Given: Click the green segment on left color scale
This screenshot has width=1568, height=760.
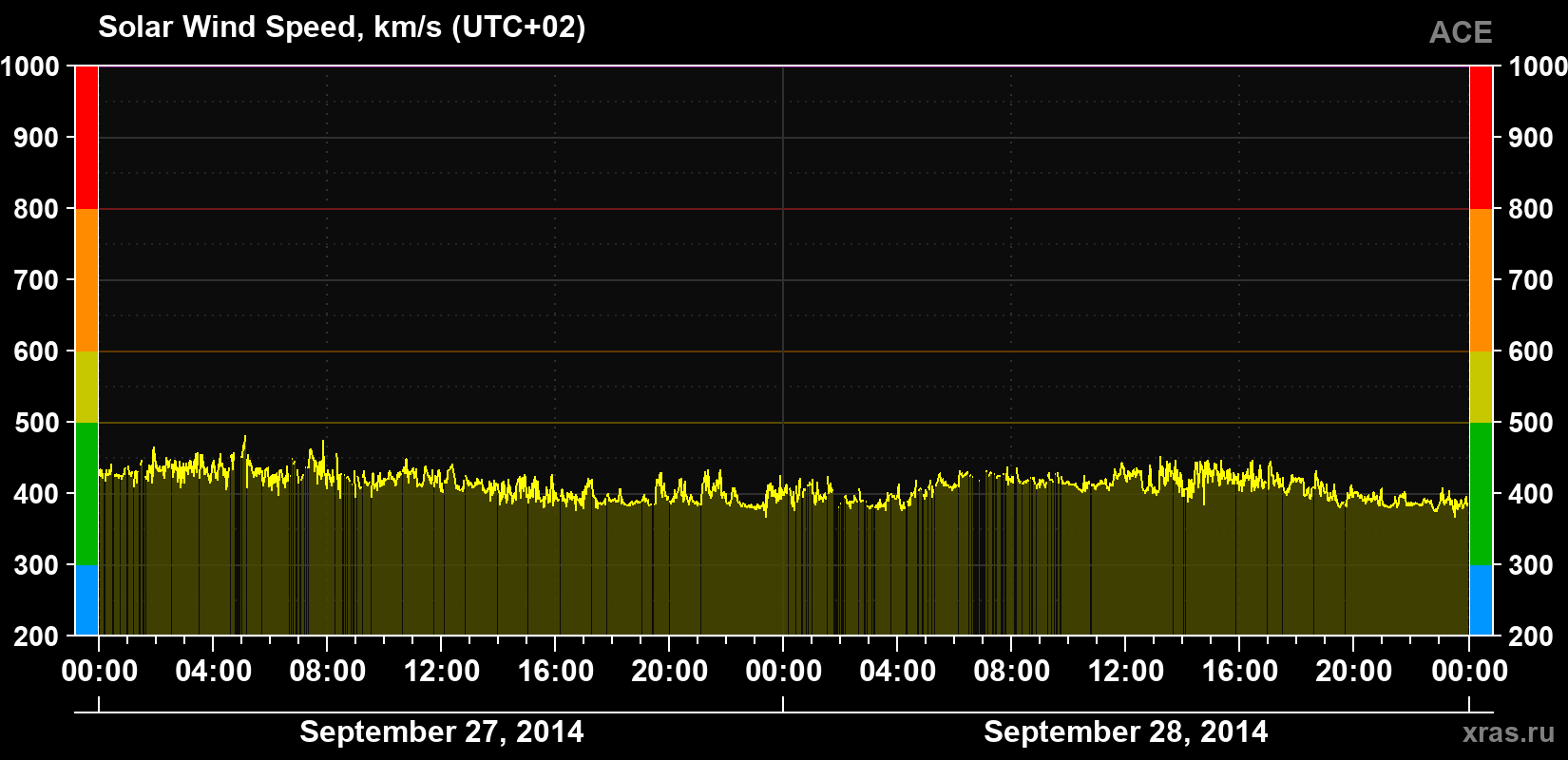Looking at the screenshot, I should (86, 494).
